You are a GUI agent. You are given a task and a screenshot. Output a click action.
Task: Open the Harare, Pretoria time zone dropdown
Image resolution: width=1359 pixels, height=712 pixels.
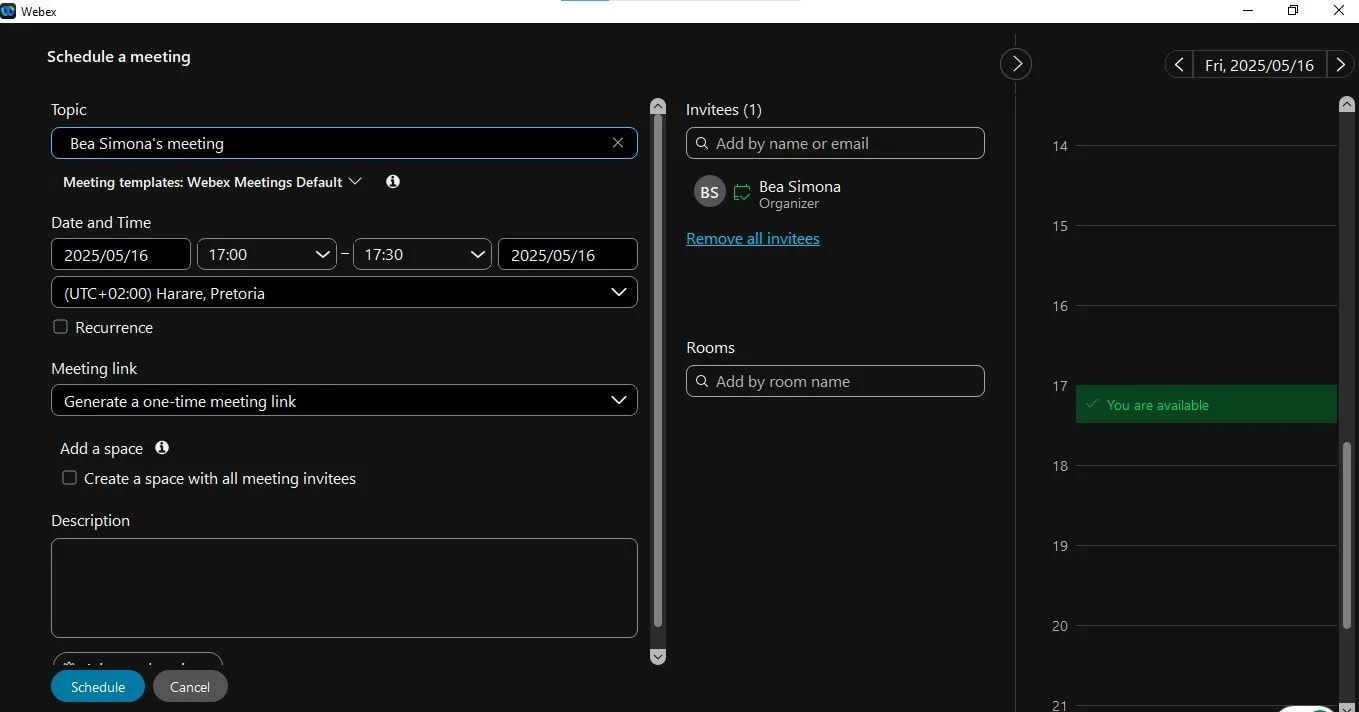click(620, 292)
